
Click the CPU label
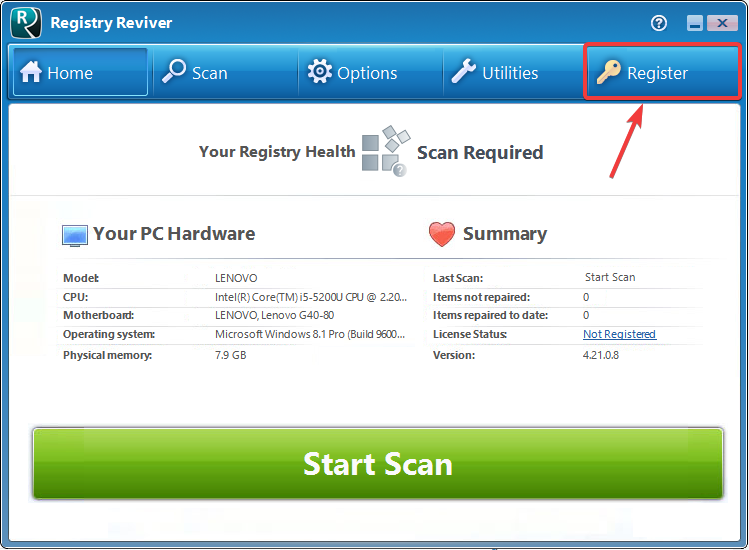click(x=75, y=297)
